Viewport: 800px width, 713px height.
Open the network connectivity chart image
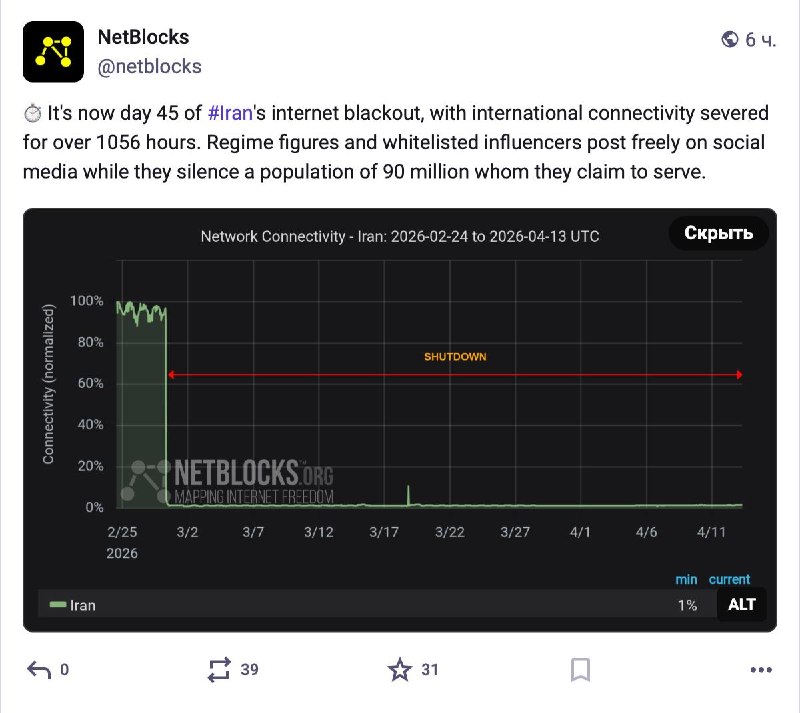(399, 420)
